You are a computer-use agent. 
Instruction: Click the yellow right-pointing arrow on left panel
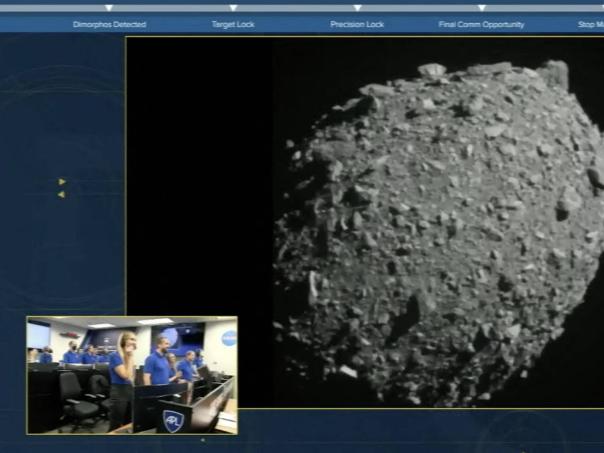click(x=62, y=182)
